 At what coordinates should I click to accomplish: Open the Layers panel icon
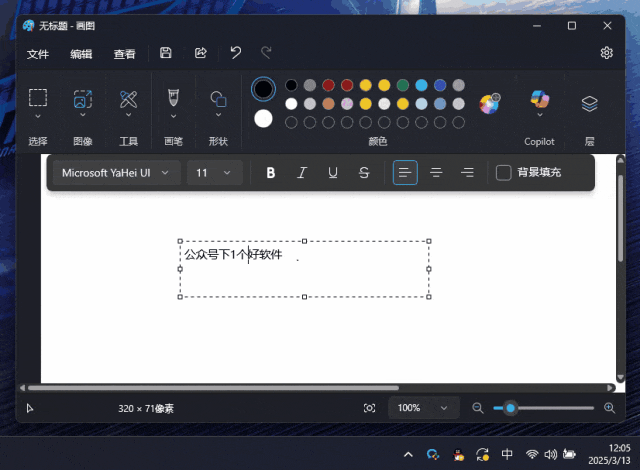pos(589,104)
